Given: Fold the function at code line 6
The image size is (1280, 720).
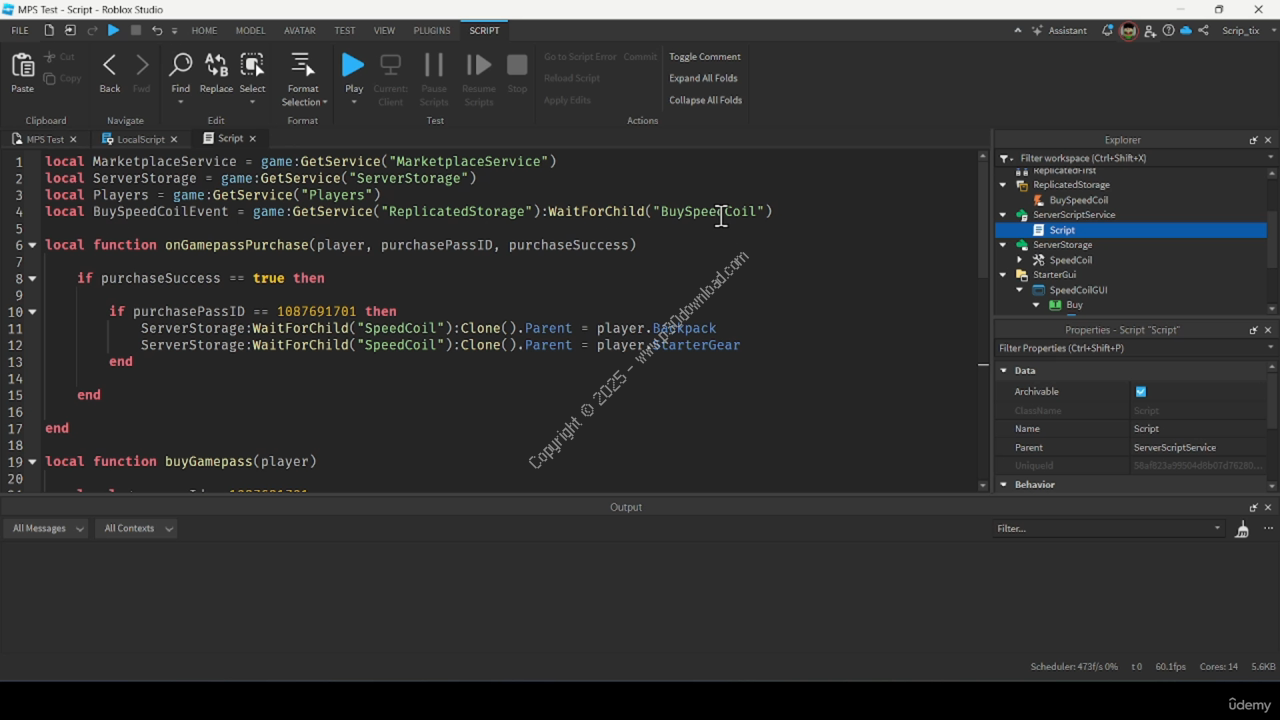Looking at the screenshot, I should 33,245.
